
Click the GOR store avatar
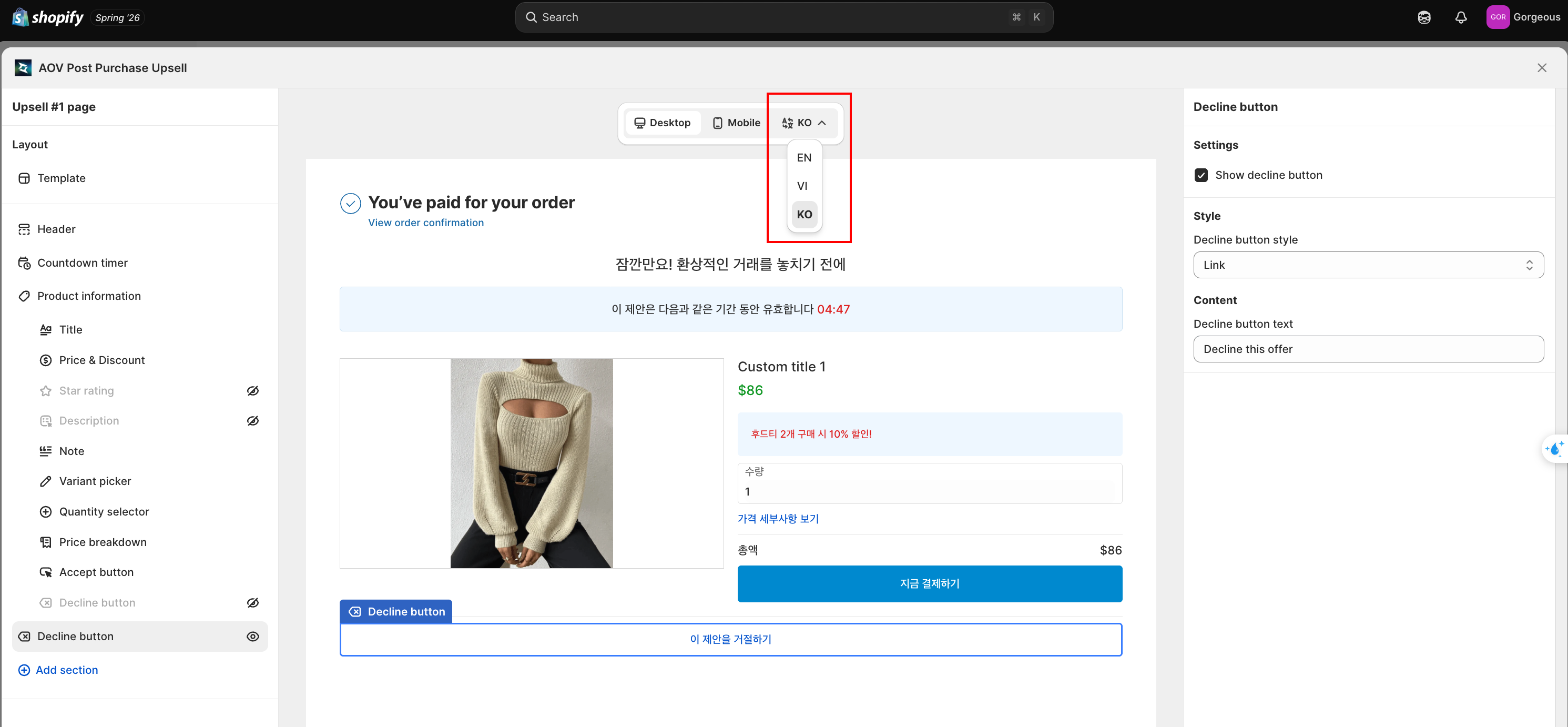pyautogui.click(x=1498, y=17)
